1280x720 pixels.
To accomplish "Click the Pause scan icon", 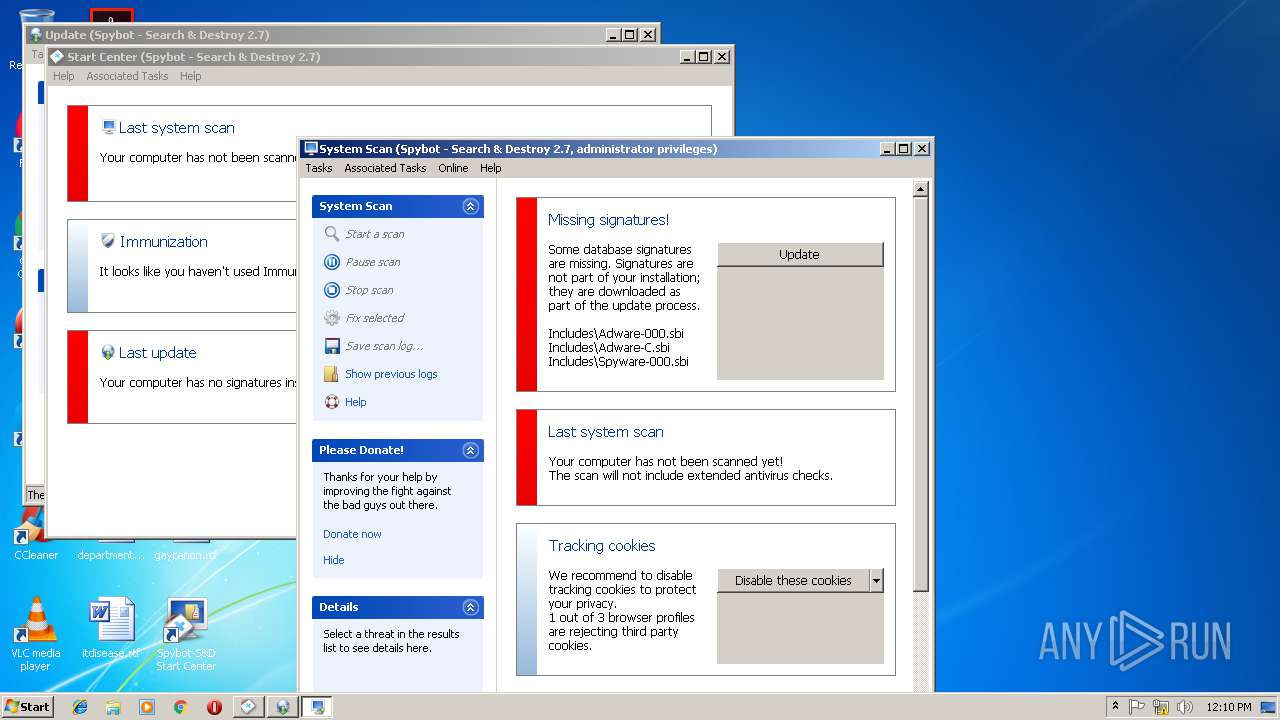I will 332,262.
